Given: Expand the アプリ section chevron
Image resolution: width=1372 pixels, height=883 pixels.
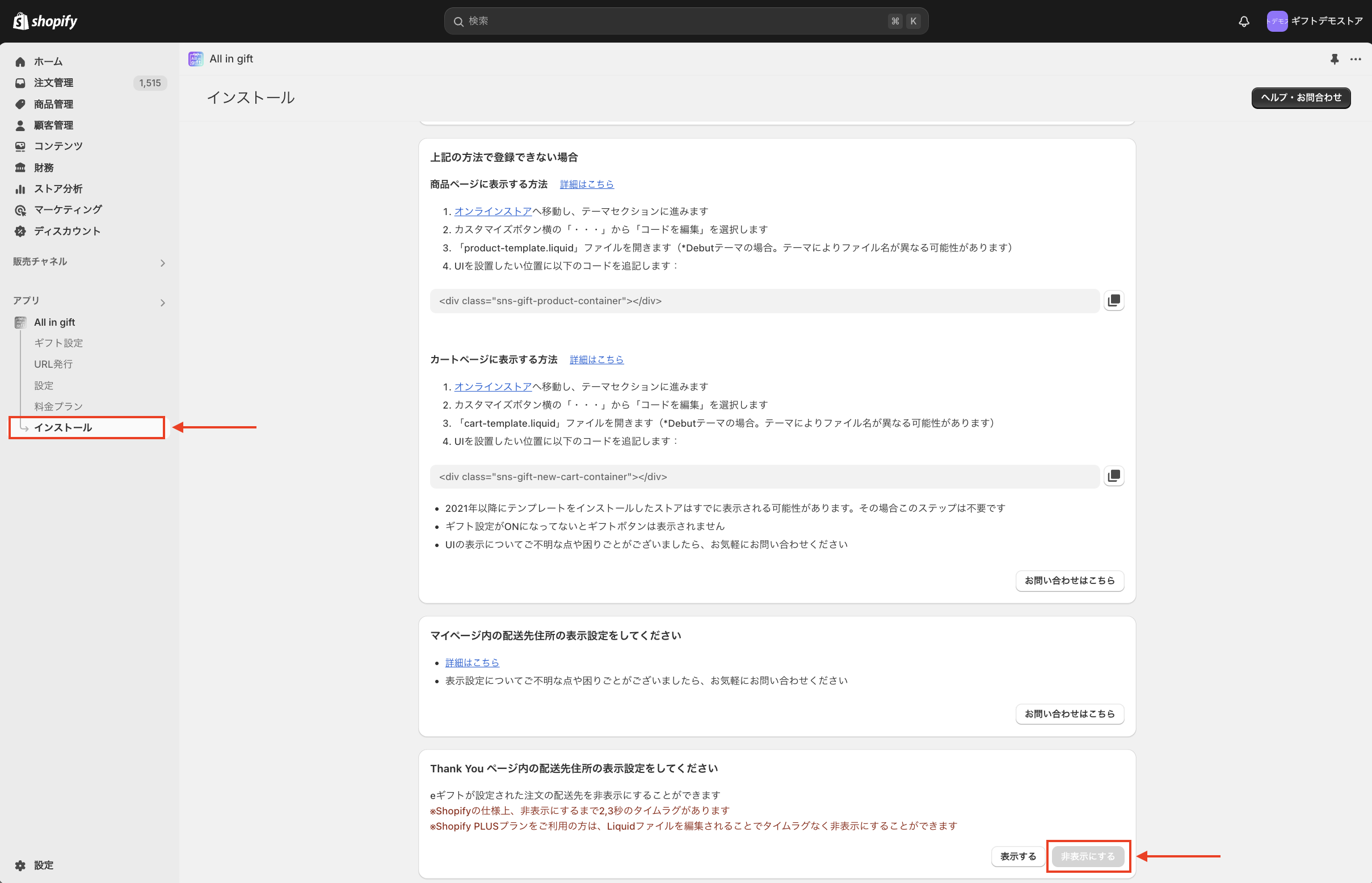Looking at the screenshot, I should point(163,302).
